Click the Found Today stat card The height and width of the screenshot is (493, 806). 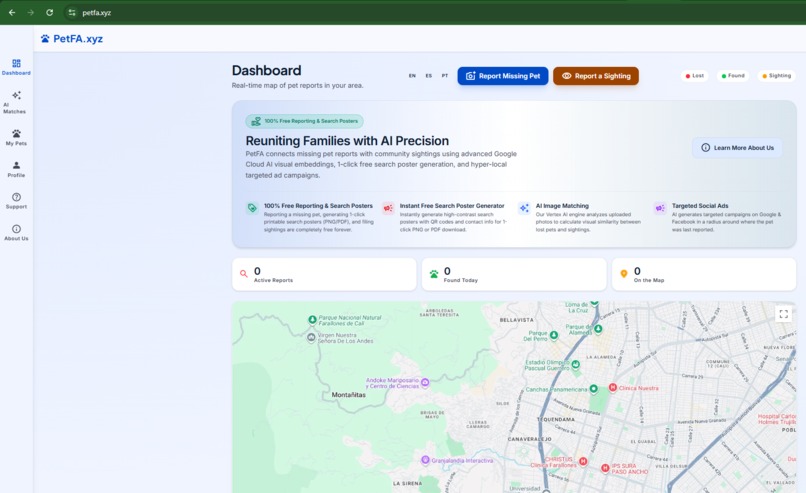coord(514,275)
